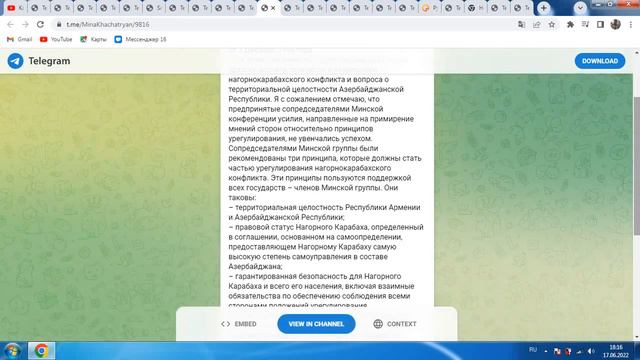Click the taskbar clock 17.06.2022

(x=616, y=351)
